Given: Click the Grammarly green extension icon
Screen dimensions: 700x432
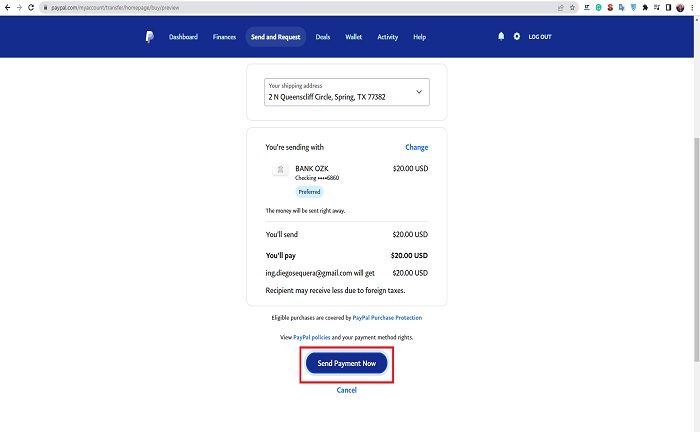Looking at the screenshot, I should coord(598,7).
